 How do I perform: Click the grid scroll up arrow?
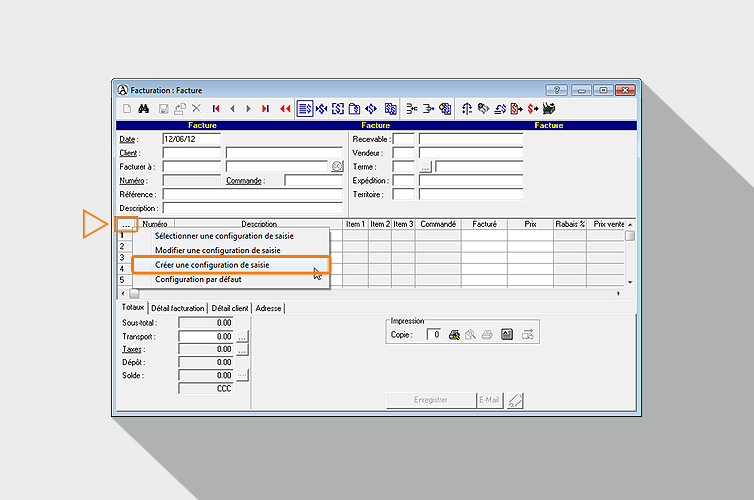click(630, 225)
